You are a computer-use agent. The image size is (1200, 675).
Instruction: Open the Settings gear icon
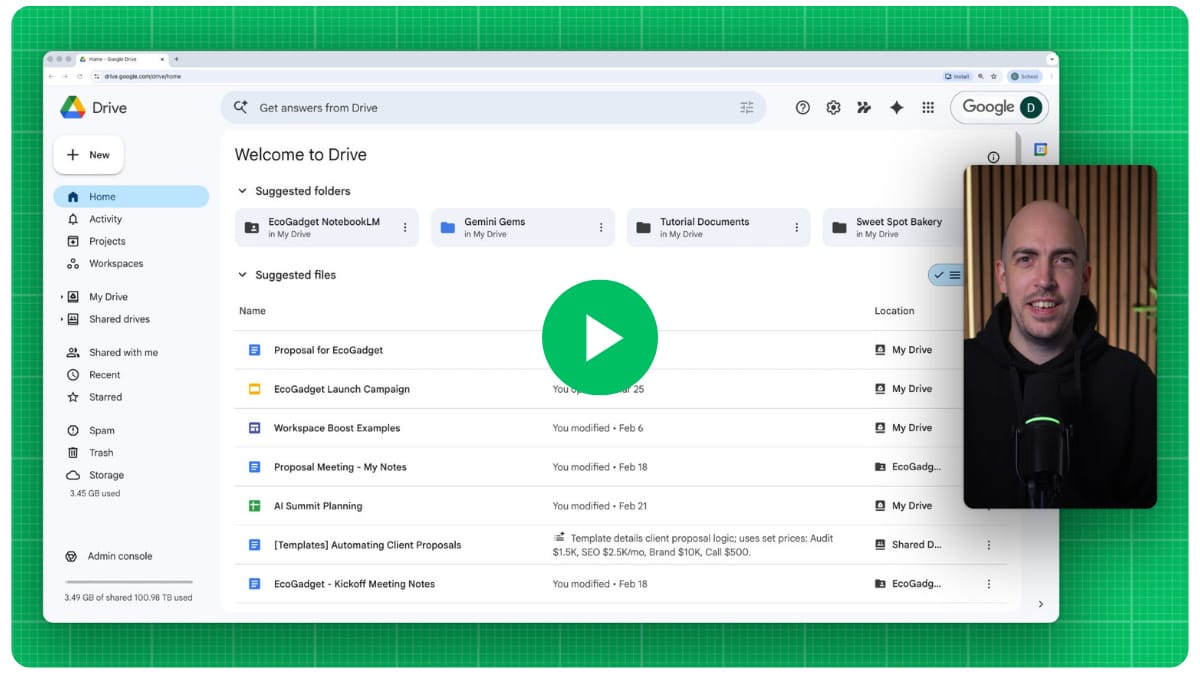(x=833, y=108)
